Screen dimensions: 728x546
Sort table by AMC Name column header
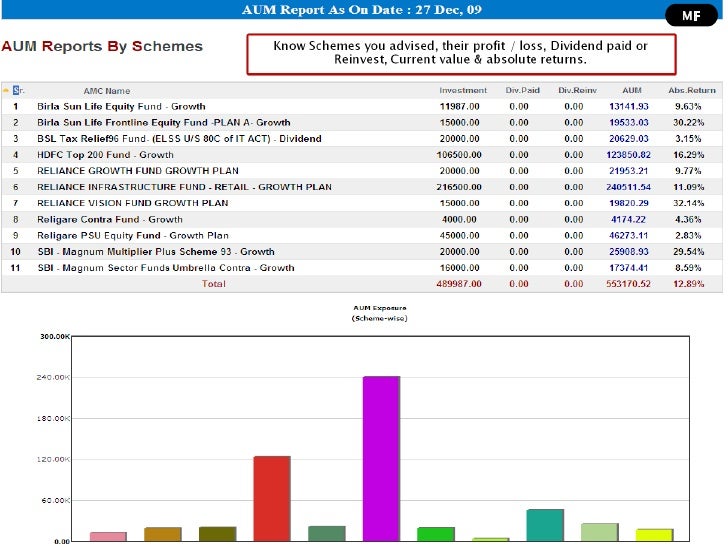(107, 91)
